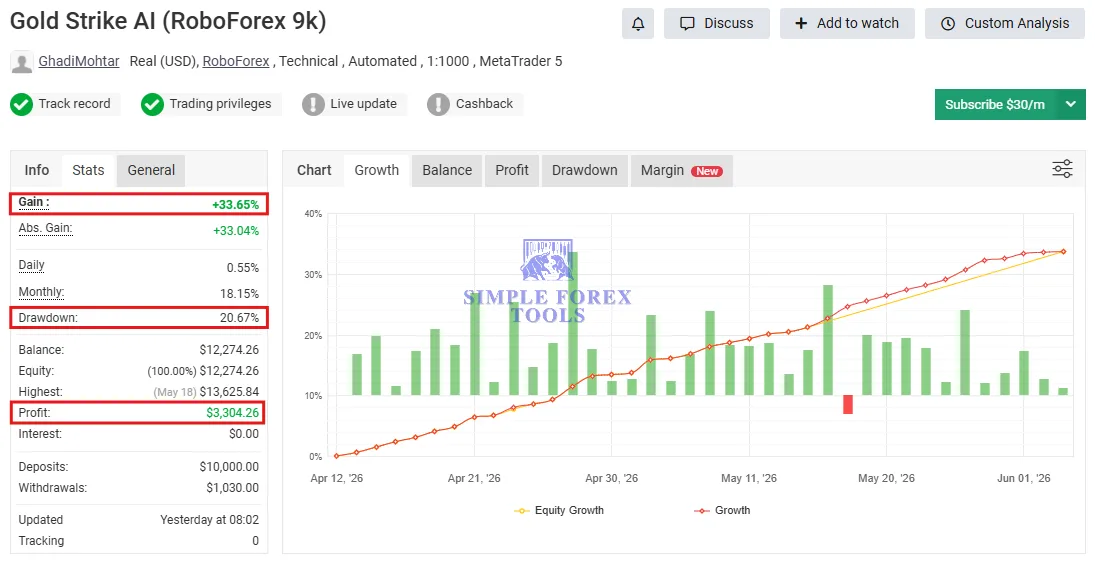The width and height of the screenshot is (1095, 565).
Task: Open chart settings sliders icon
Action: [1062, 169]
